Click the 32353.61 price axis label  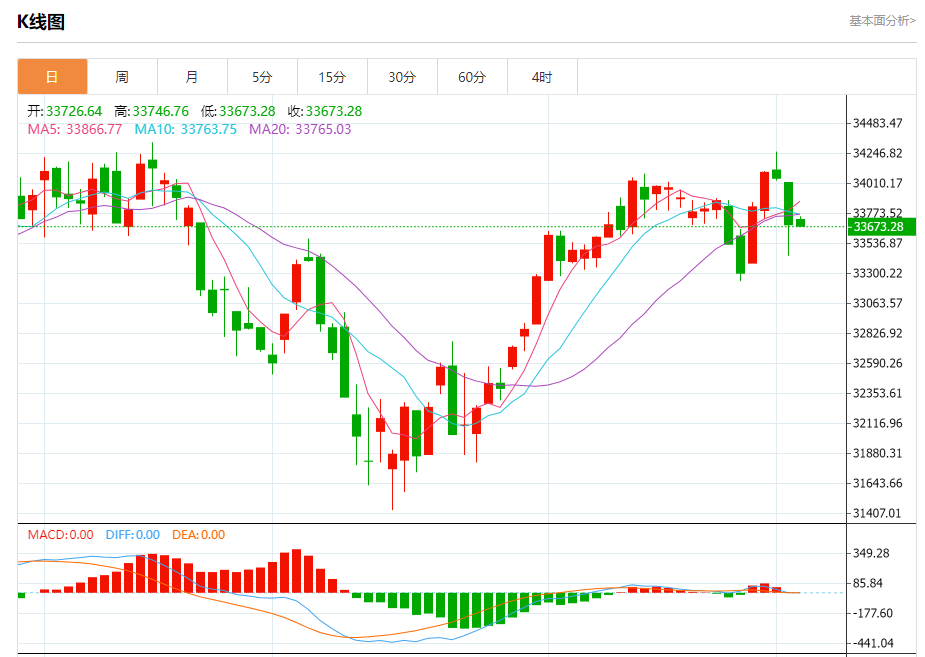point(878,393)
